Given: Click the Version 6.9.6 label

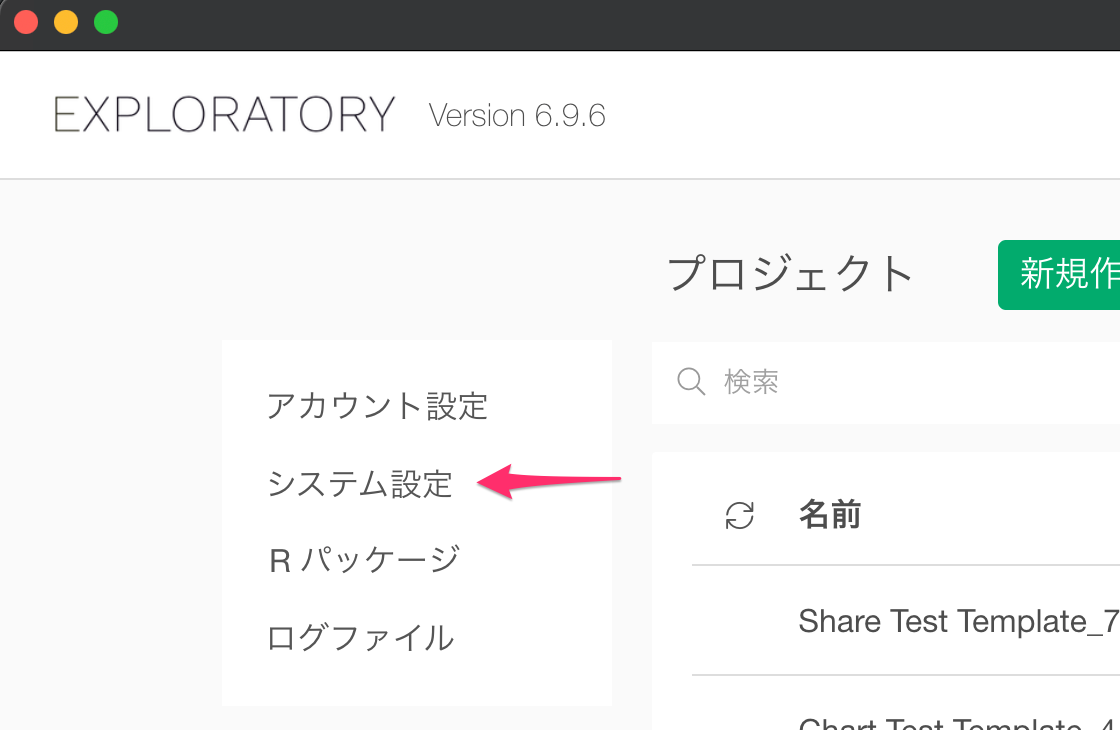Looking at the screenshot, I should click(x=517, y=116).
